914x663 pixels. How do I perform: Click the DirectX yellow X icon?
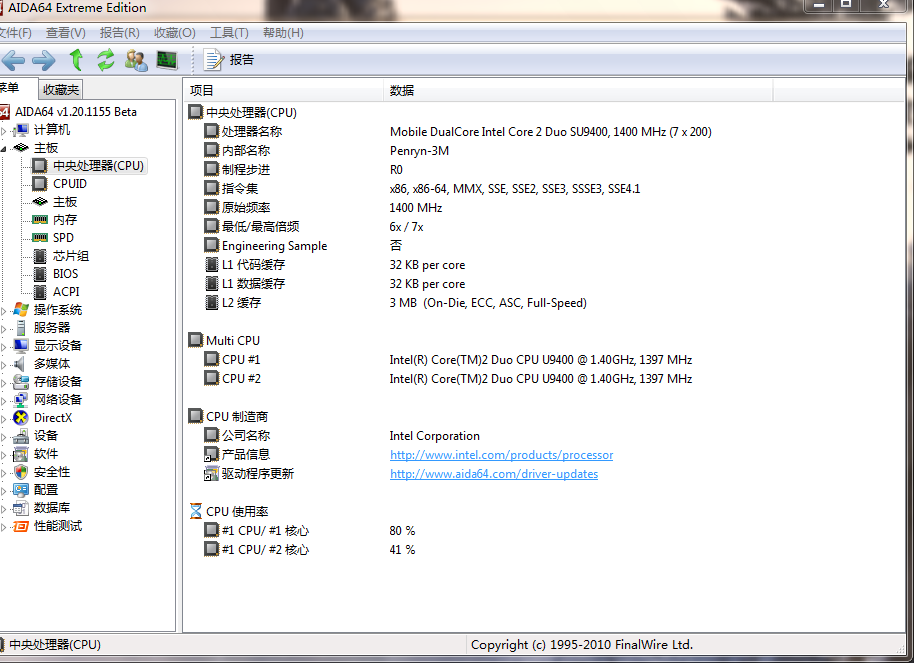pos(21,418)
